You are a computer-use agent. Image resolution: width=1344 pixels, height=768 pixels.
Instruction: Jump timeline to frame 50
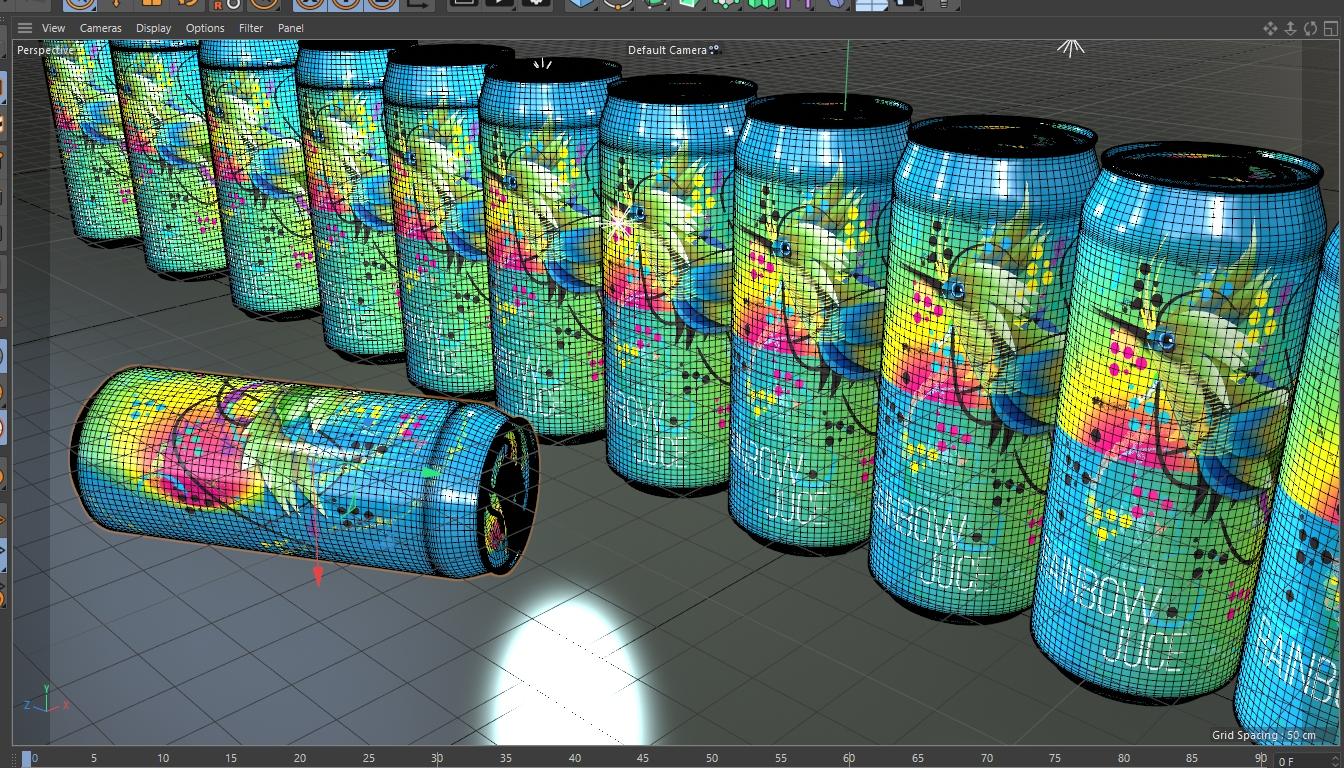coord(712,758)
